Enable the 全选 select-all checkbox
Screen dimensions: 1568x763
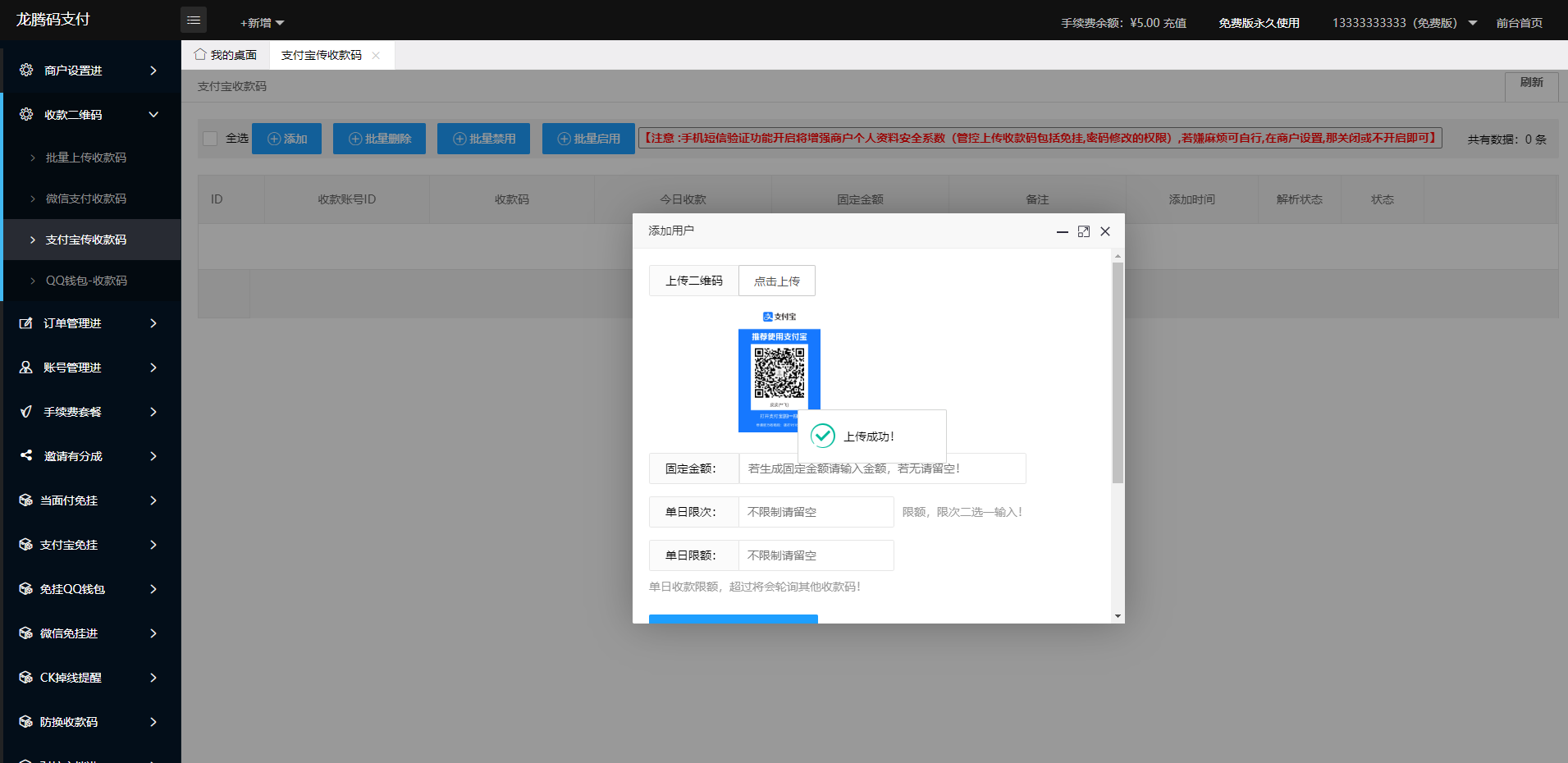tap(210, 138)
